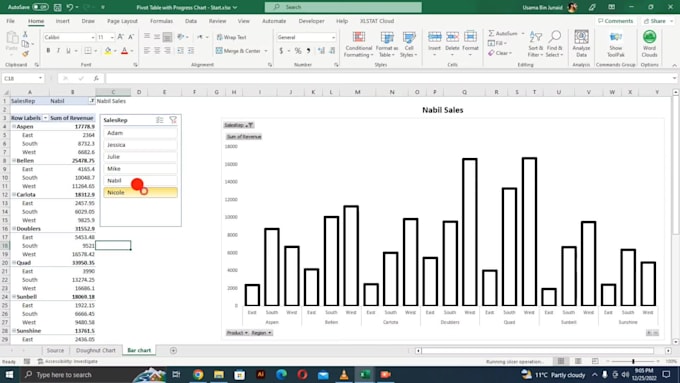Open Sort & Filter

pos(536,44)
